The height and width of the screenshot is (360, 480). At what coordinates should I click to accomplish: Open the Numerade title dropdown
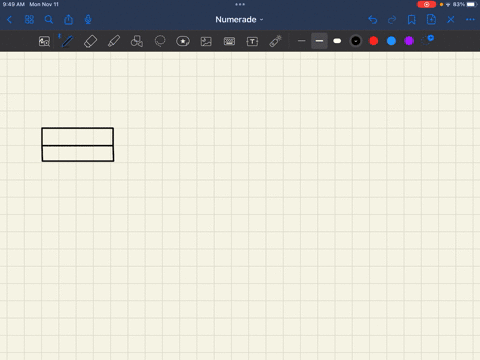pyautogui.click(x=239, y=20)
